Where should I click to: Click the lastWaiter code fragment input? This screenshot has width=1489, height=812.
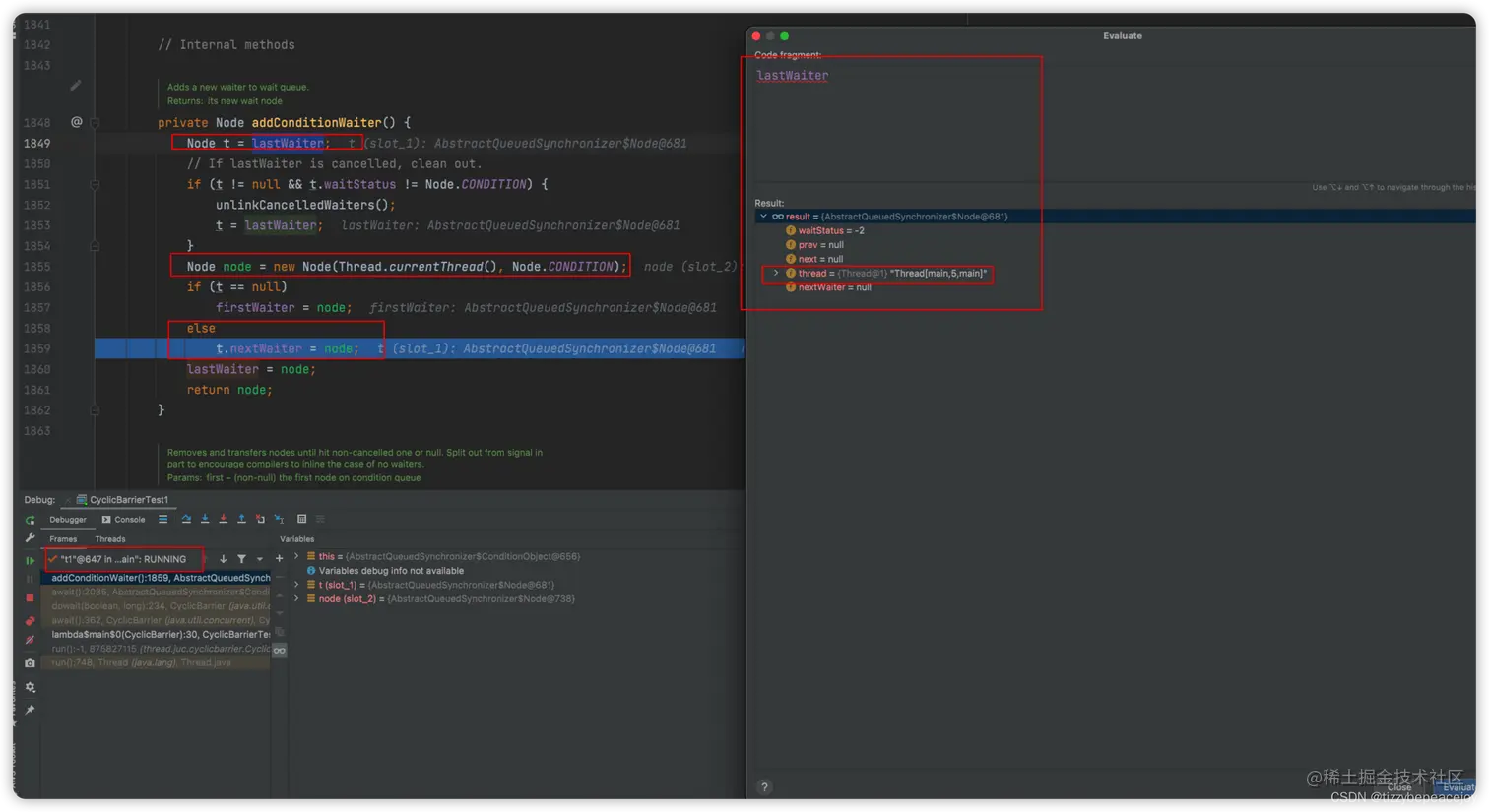point(1111,123)
